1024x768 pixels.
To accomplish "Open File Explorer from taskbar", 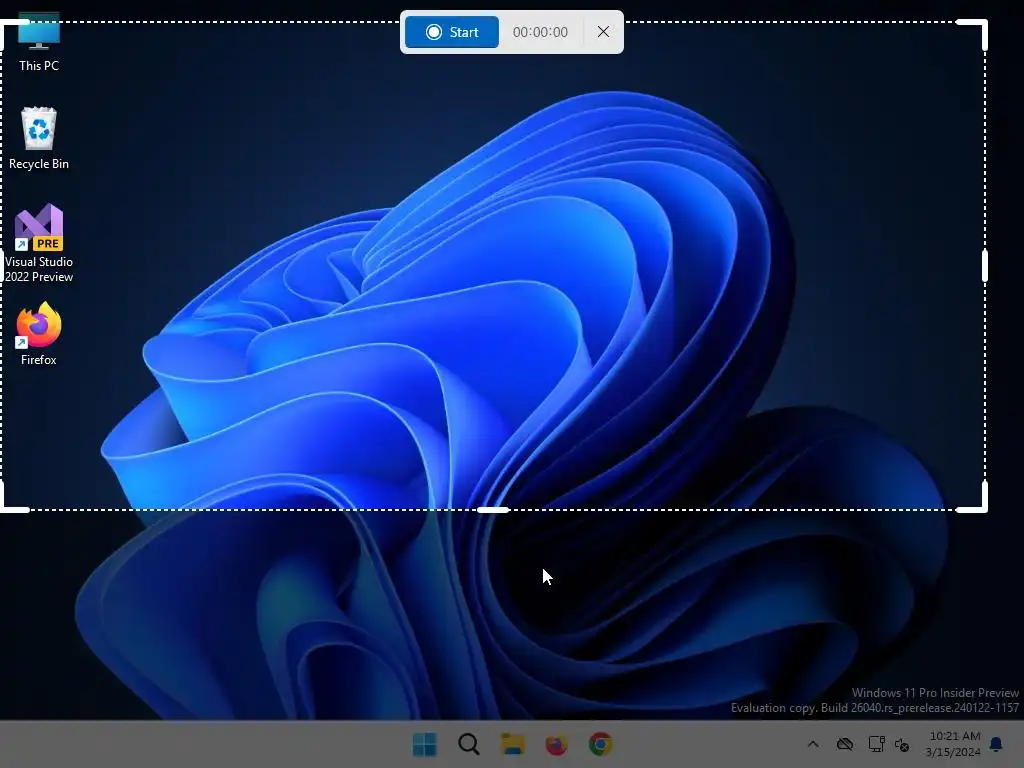I will (513, 744).
